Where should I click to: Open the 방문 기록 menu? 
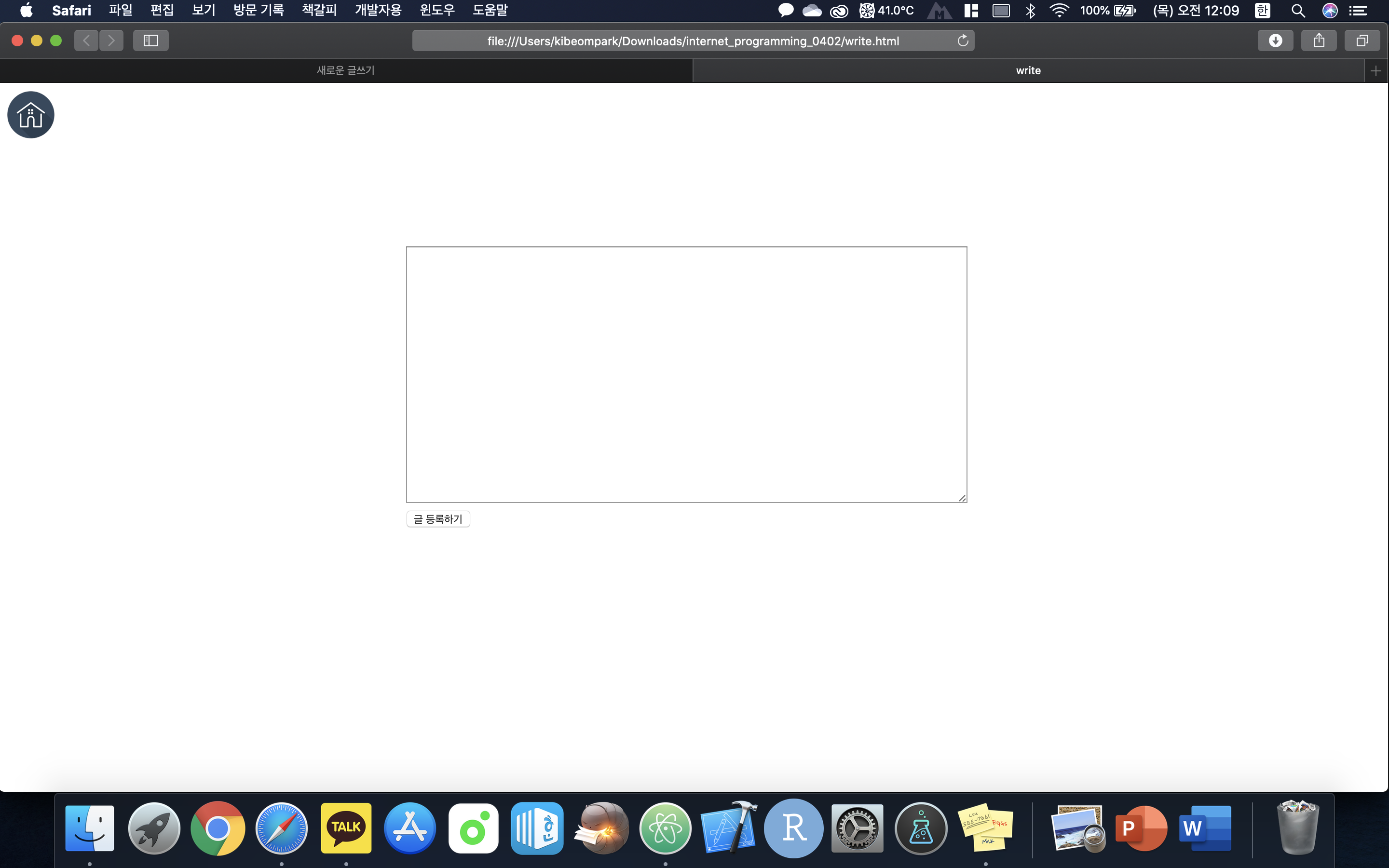pos(259,10)
